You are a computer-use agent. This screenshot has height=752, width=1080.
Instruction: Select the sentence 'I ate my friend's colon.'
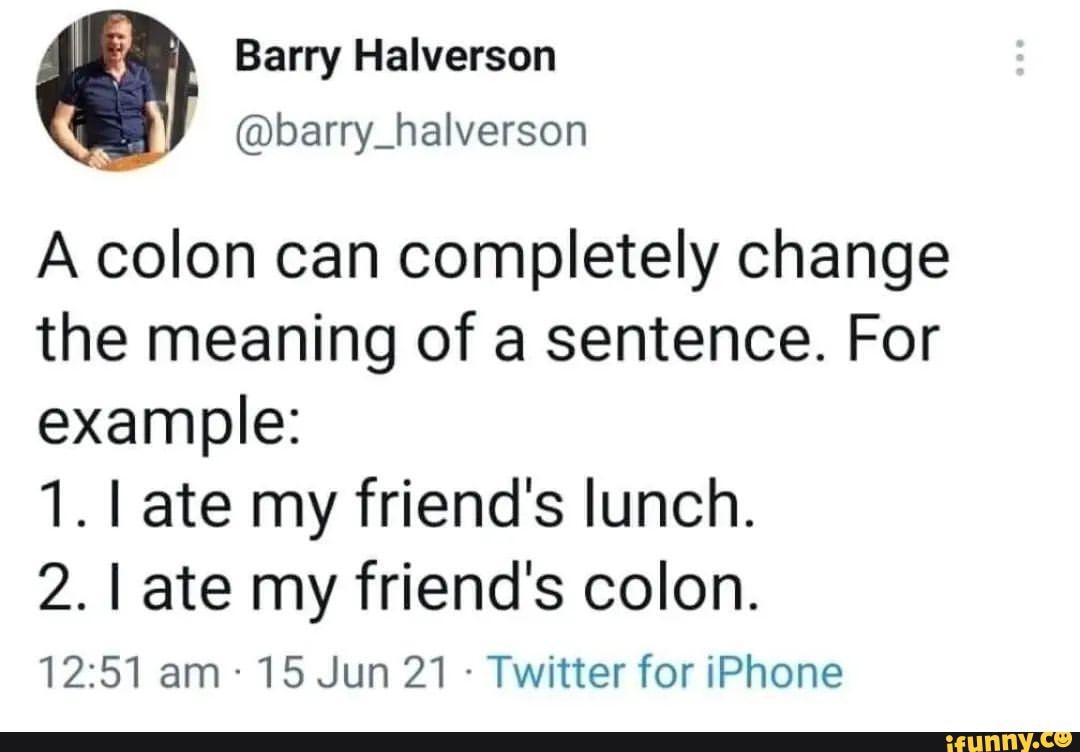click(x=447, y=587)
